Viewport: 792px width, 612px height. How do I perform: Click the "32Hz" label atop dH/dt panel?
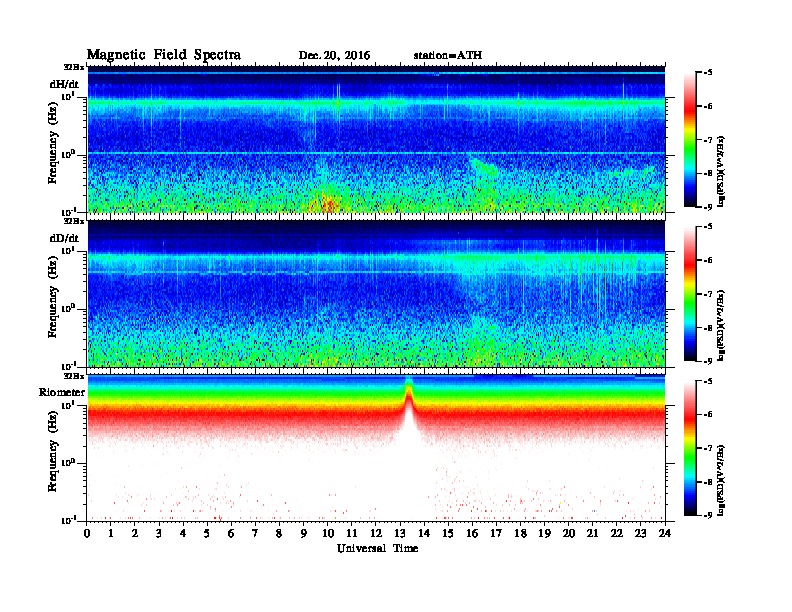point(74,67)
